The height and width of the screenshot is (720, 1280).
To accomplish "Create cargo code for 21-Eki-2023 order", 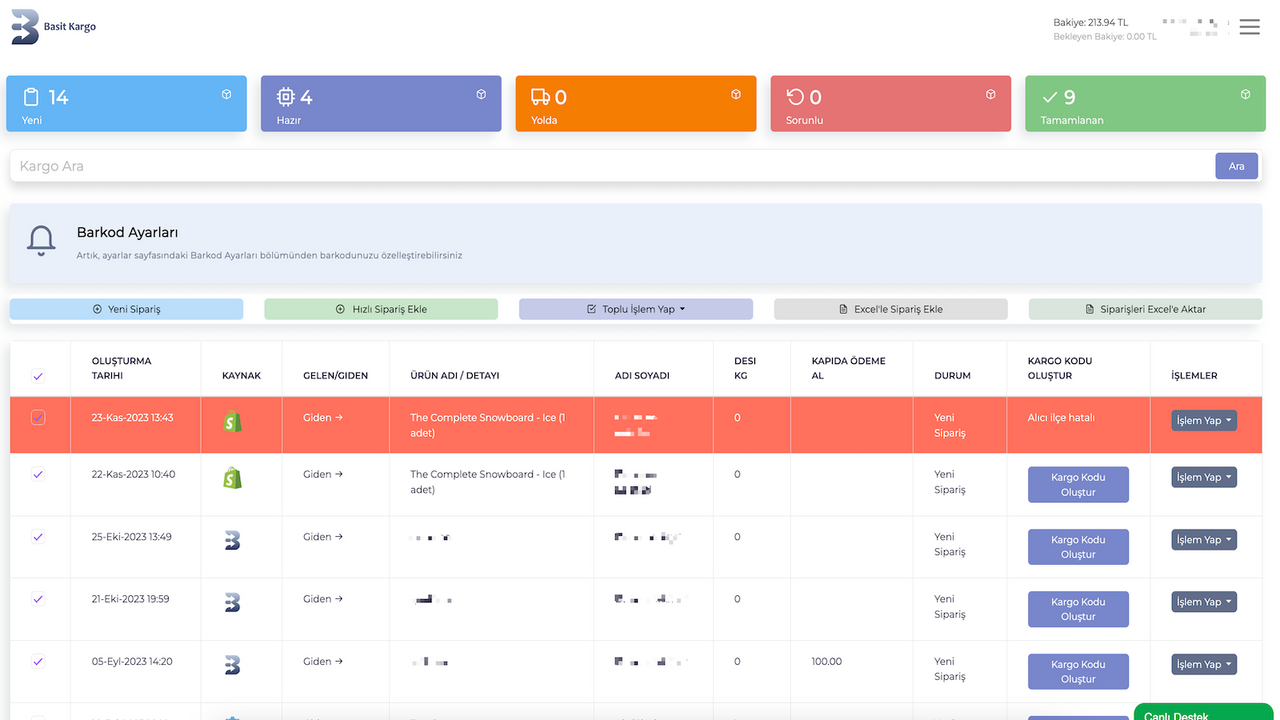I will pos(1078,609).
